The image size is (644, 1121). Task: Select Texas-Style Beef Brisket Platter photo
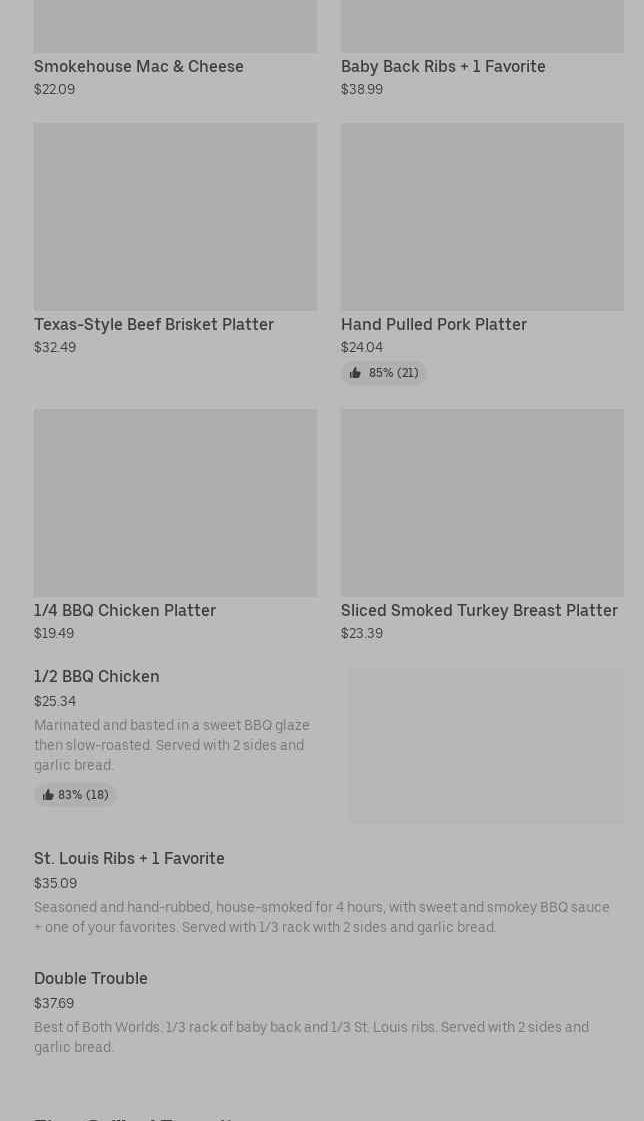(175, 217)
